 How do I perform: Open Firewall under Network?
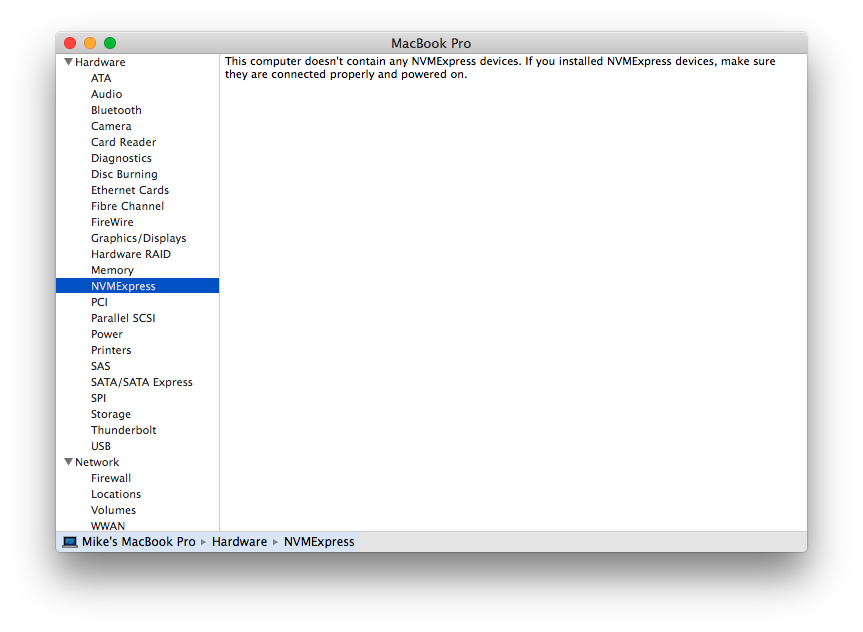[x=111, y=478]
